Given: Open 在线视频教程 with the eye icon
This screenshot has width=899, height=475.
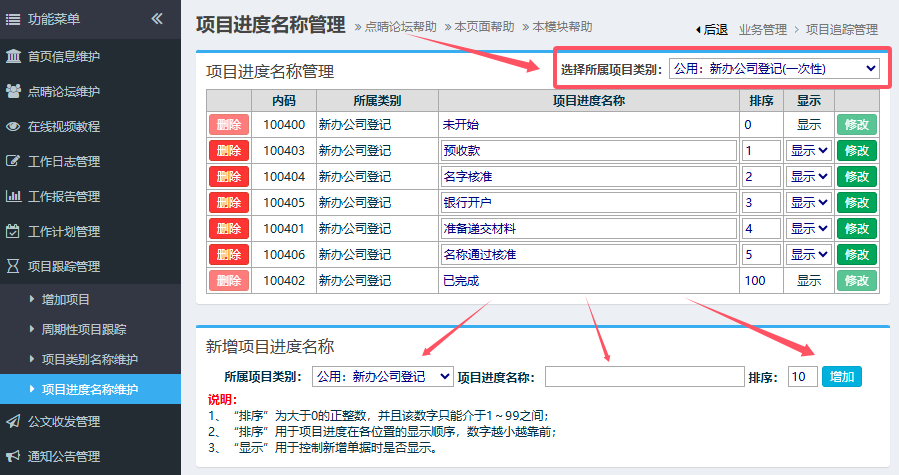Looking at the screenshot, I should tap(64, 126).
